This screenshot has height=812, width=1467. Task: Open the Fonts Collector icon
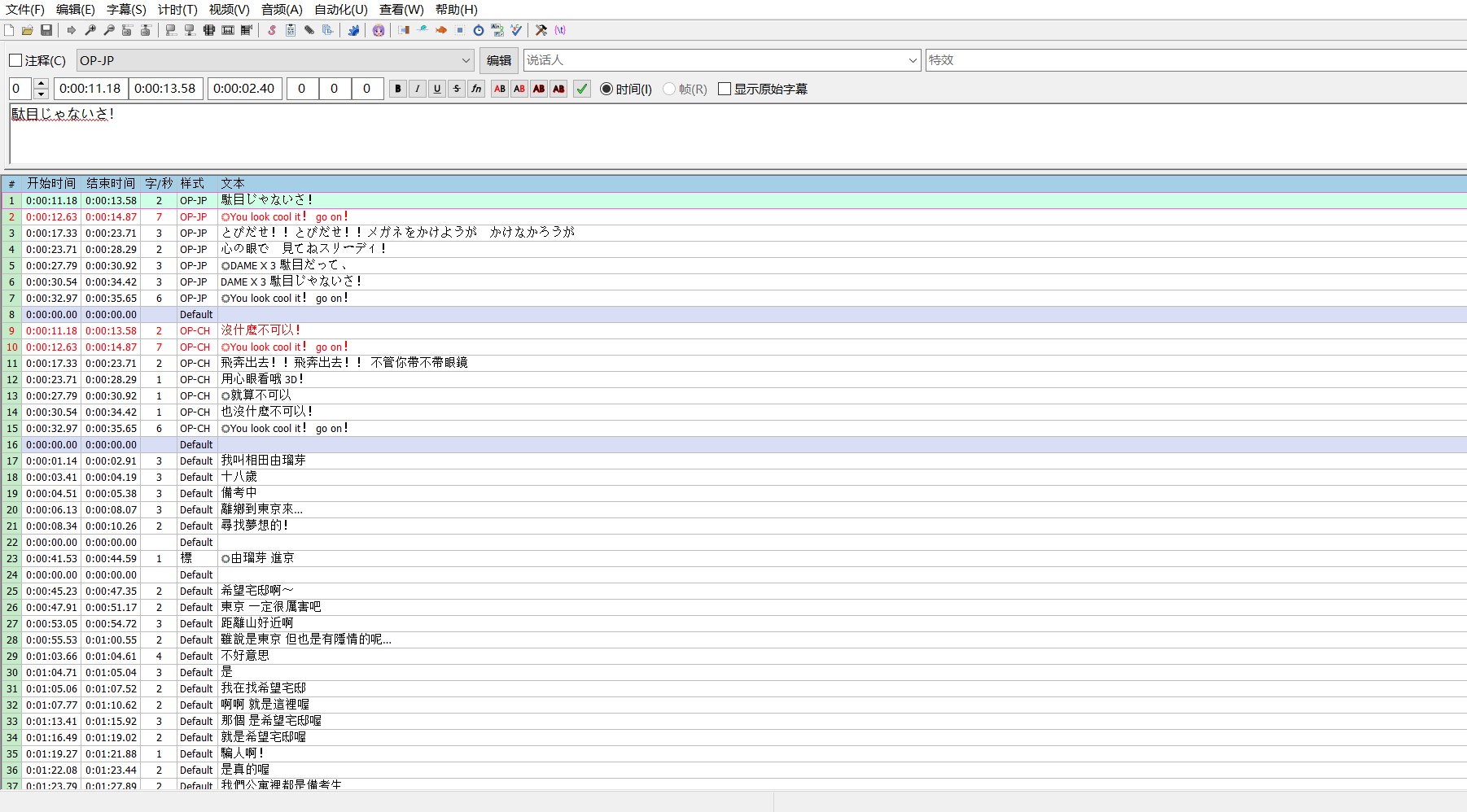[x=328, y=30]
